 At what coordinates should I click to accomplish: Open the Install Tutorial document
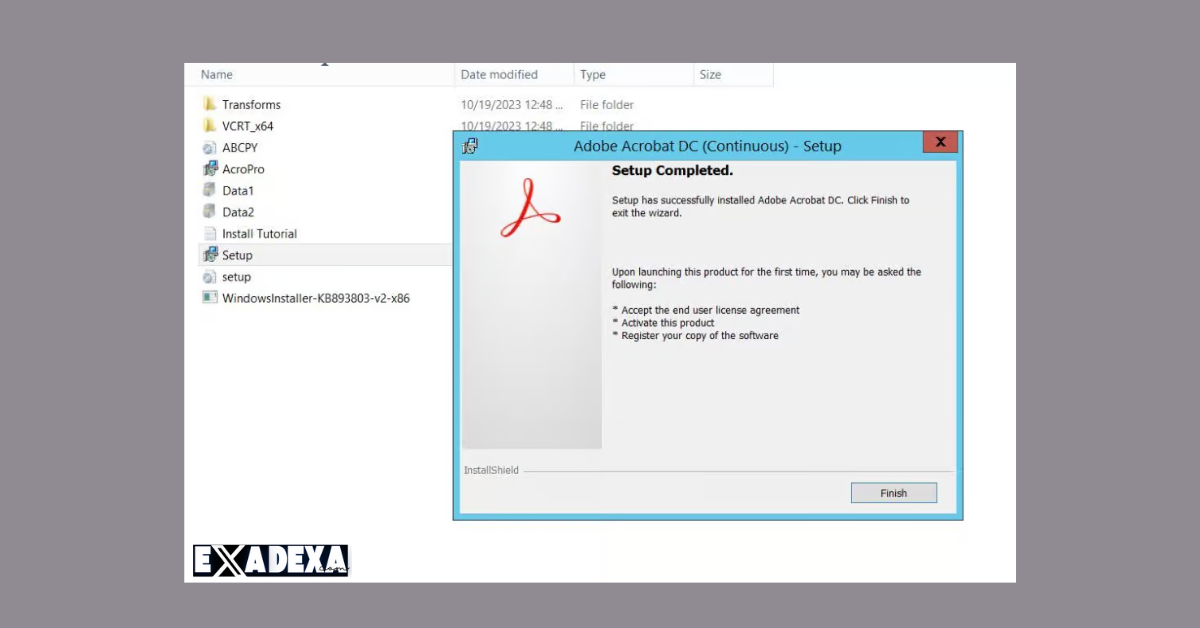pos(258,233)
